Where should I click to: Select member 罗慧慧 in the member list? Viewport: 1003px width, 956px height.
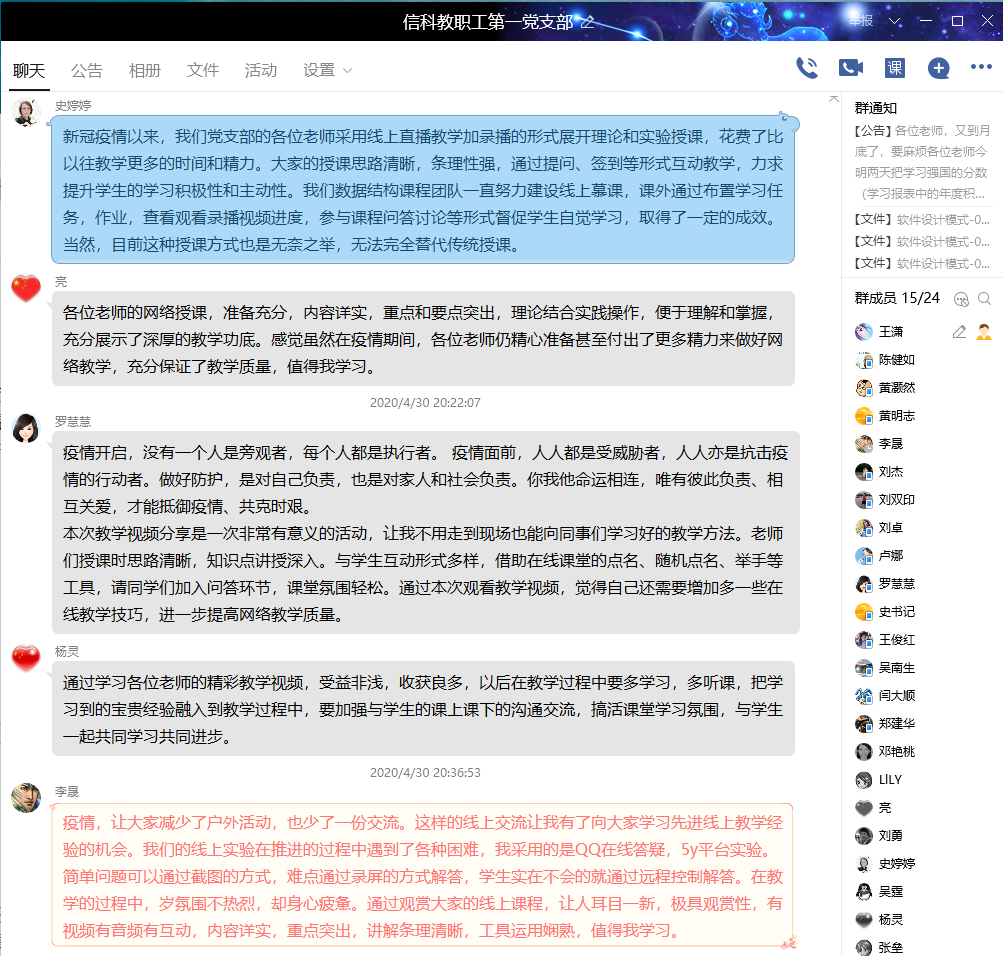point(896,584)
